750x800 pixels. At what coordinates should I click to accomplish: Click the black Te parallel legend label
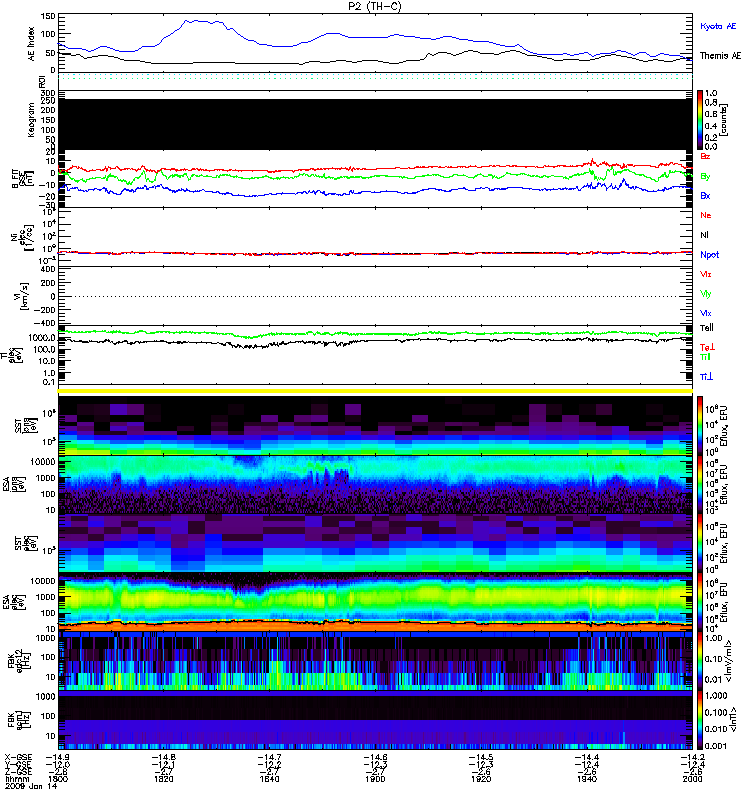707,328
